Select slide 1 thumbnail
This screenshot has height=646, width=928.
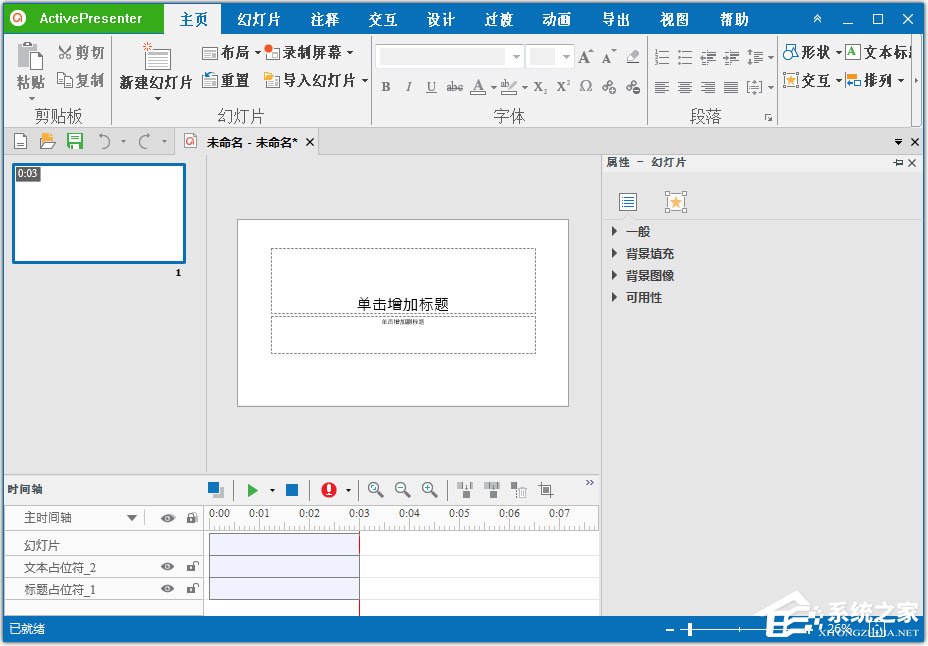click(x=99, y=214)
